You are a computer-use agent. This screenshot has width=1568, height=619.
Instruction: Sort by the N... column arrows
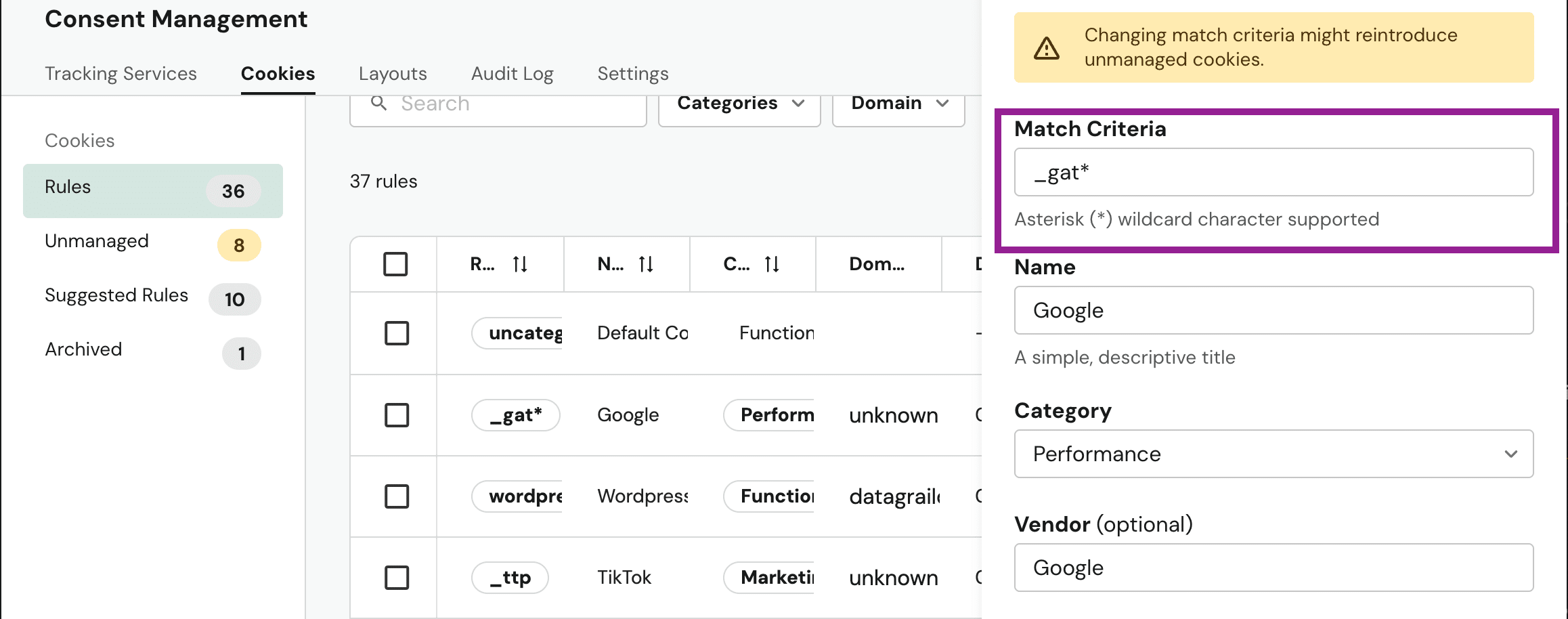(646, 264)
